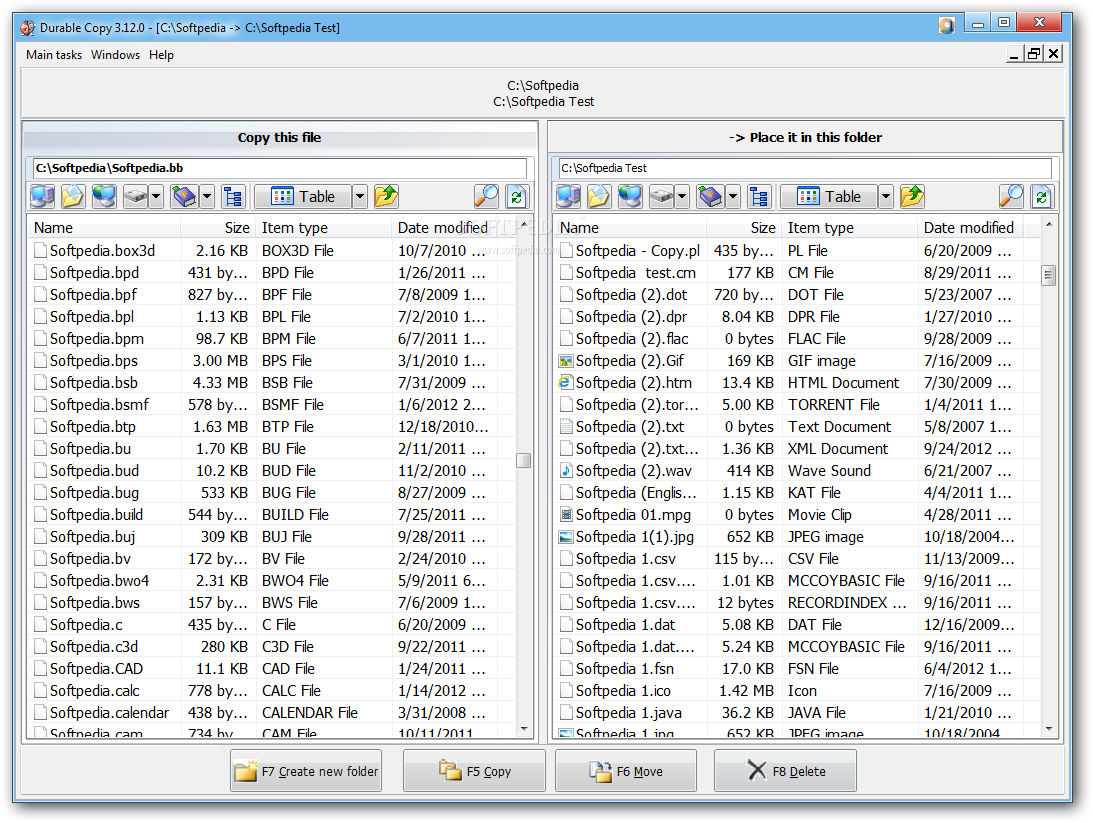Click left pane scrollbar down arrow
Image resolution: width=1093 pixels, height=823 pixels.
tap(523, 730)
